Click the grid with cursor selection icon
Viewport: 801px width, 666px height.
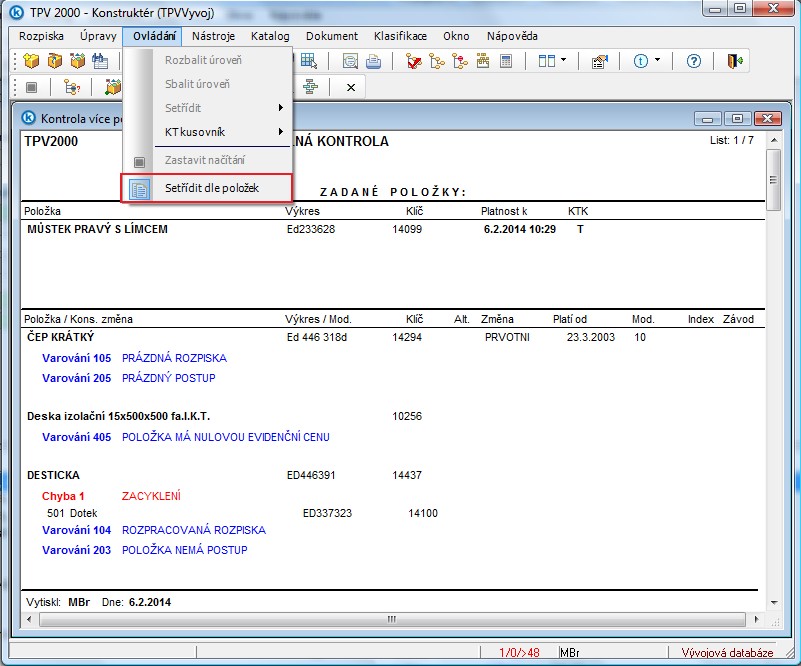[x=309, y=61]
